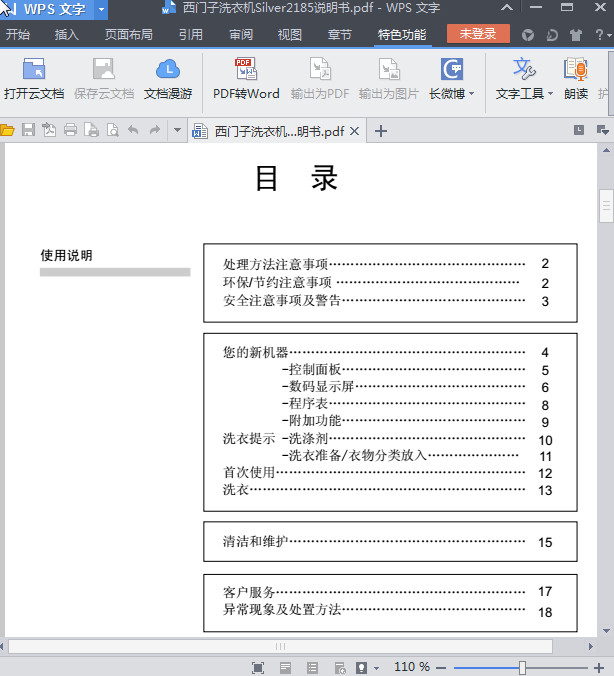614x676 pixels.
Task: Click eye protection mode icon in status bar
Action: point(361,668)
